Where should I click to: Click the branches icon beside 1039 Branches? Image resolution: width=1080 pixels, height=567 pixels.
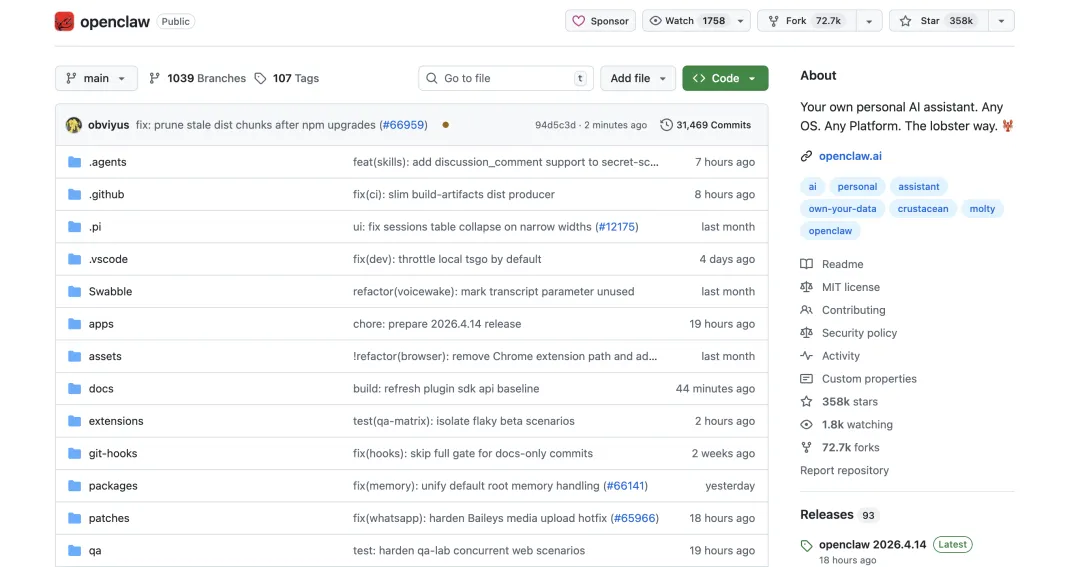click(x=155, y=78)
